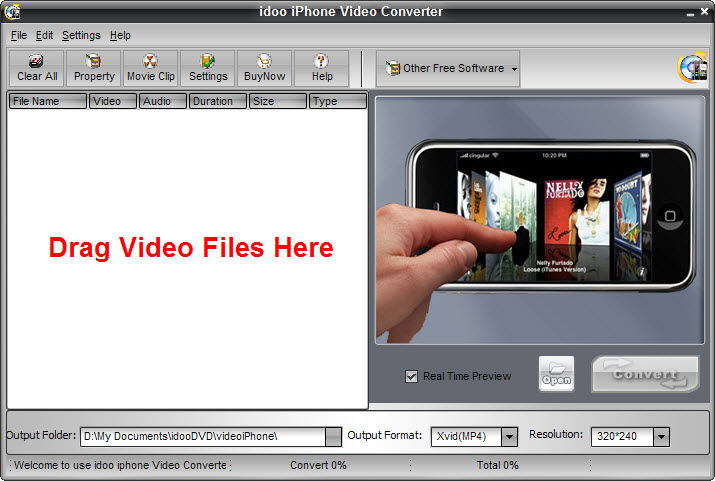The image size is (715, 481).
Task: Browse for output folder button
Action: click(333, 436)
